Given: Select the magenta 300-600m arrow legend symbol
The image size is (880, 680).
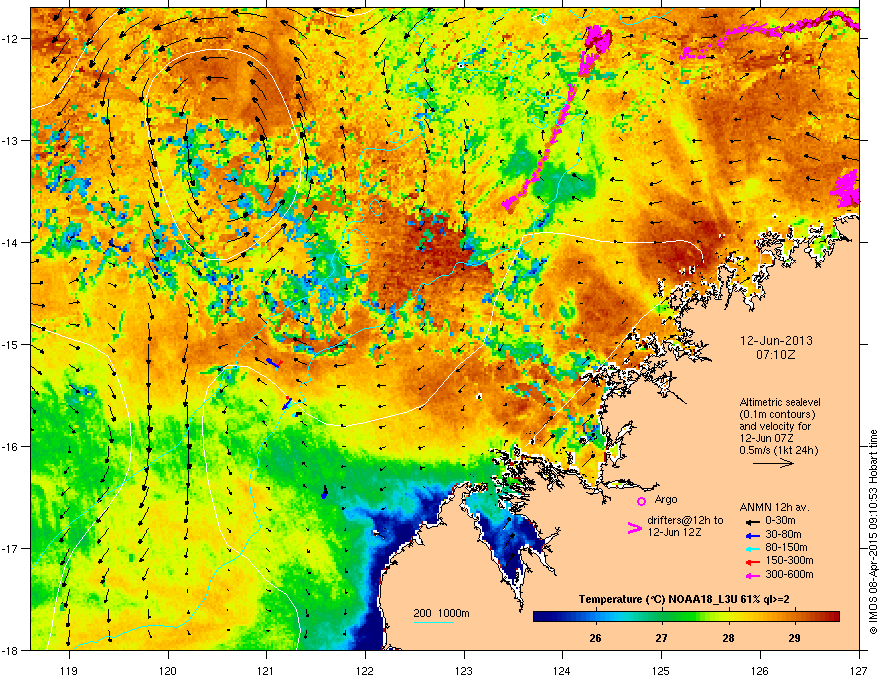Looking at the screenshot, I should (x=751, y=575).
